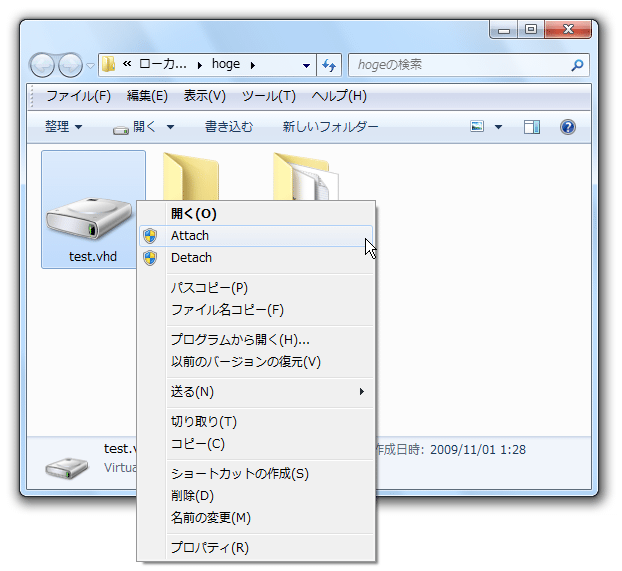Expand the view options dropdown arrow
This screenshot has height=571, width=622.
click(498, 127)
